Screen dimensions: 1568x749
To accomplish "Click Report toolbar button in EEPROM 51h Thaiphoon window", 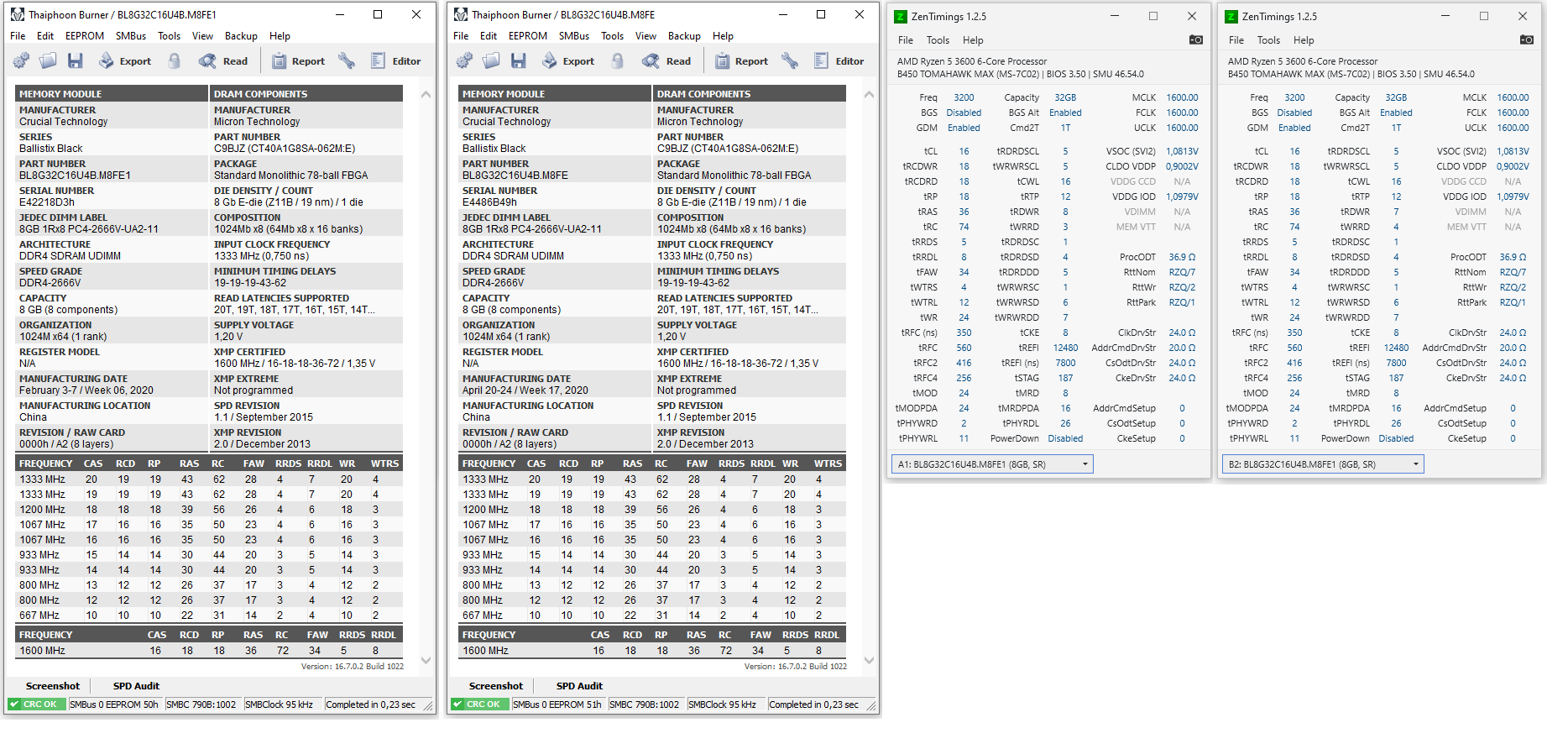I will coord(741,60).
